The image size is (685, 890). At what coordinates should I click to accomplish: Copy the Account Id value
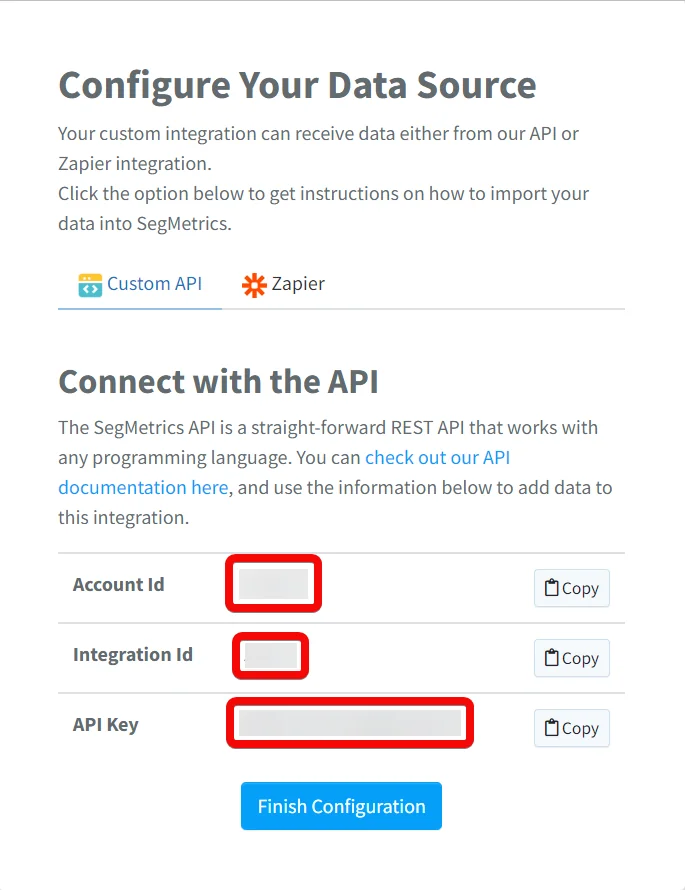coord(571,588)
